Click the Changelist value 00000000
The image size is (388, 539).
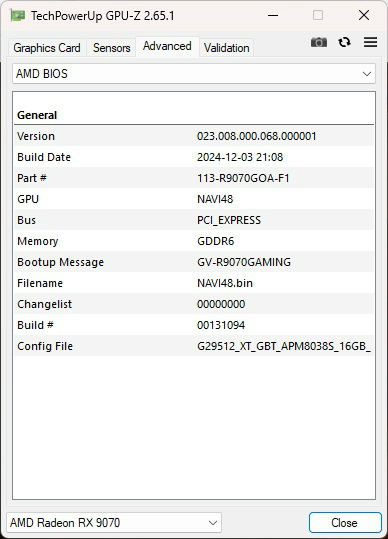(221, 304)
